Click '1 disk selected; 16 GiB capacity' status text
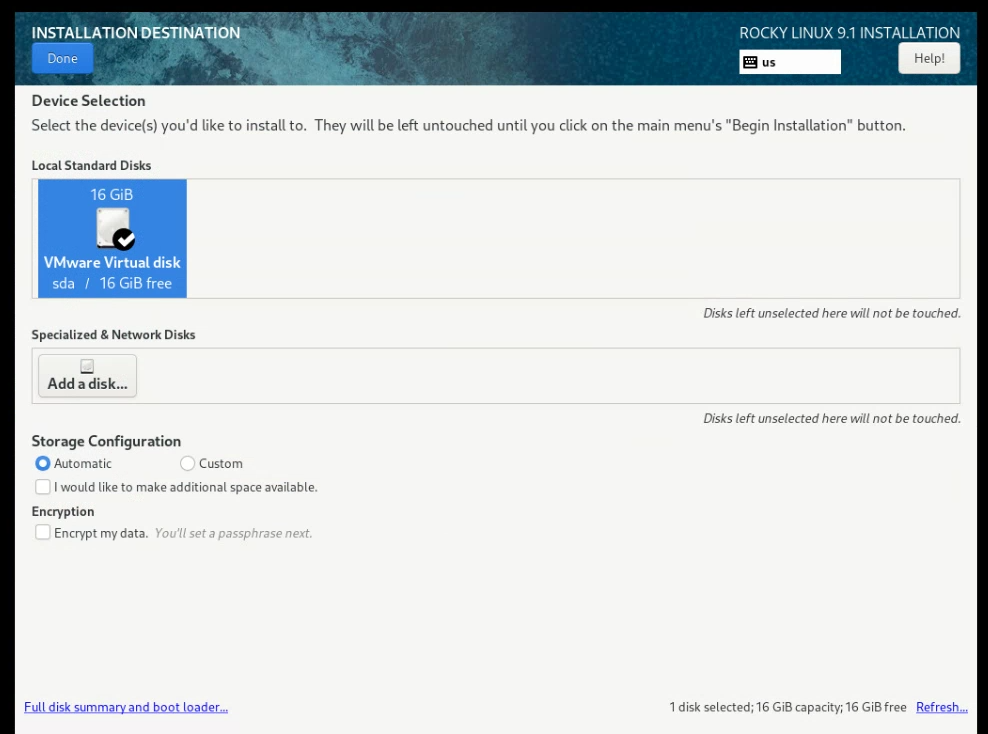 pyautogui.click(x=788, y=707)
